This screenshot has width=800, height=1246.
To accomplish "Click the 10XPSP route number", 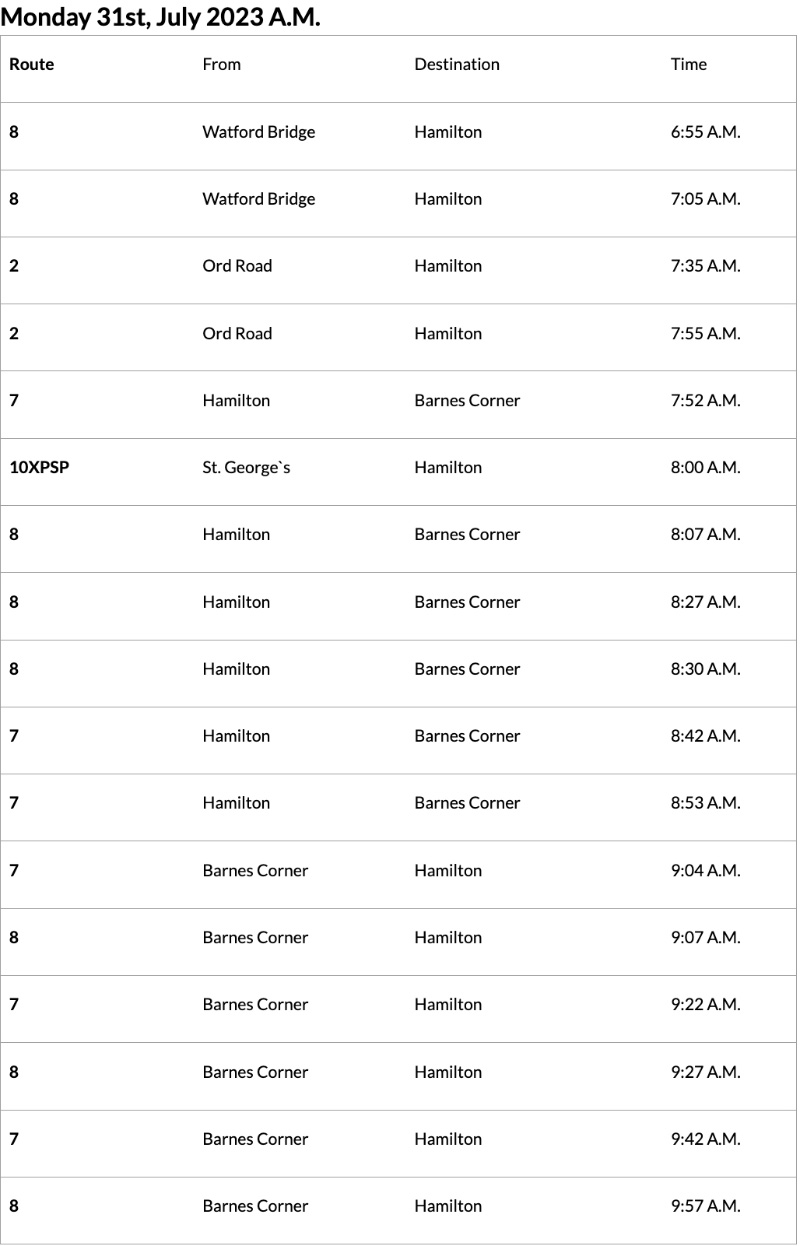I will (40, 467).
